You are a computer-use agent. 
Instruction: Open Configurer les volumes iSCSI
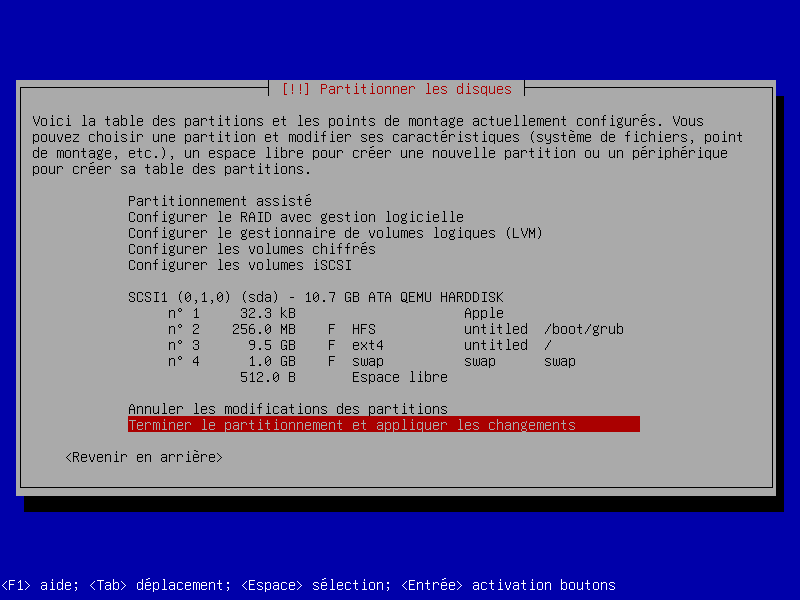coord(239,265)
